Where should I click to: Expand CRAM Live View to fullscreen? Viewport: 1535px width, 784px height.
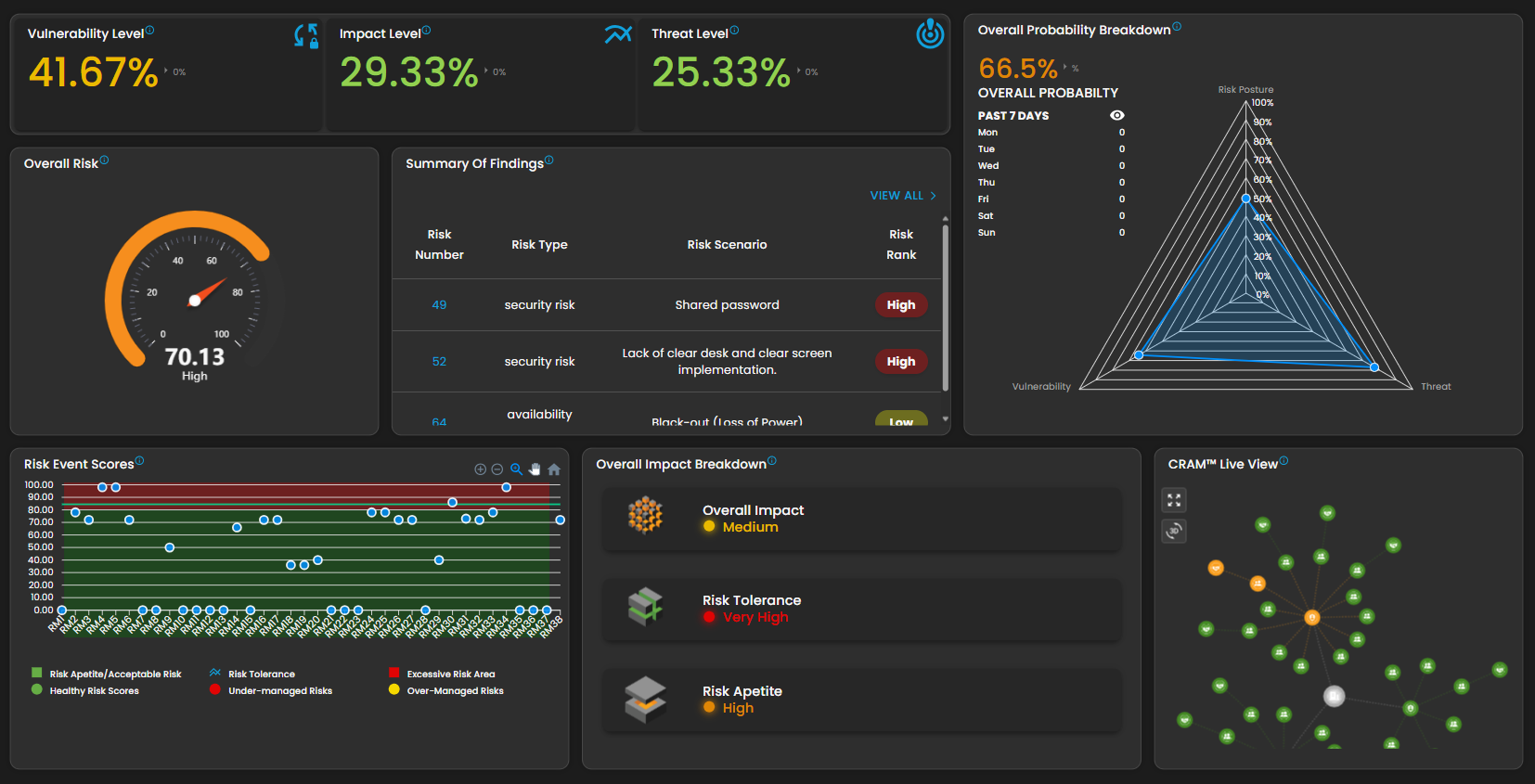[x=1174, y=500]
